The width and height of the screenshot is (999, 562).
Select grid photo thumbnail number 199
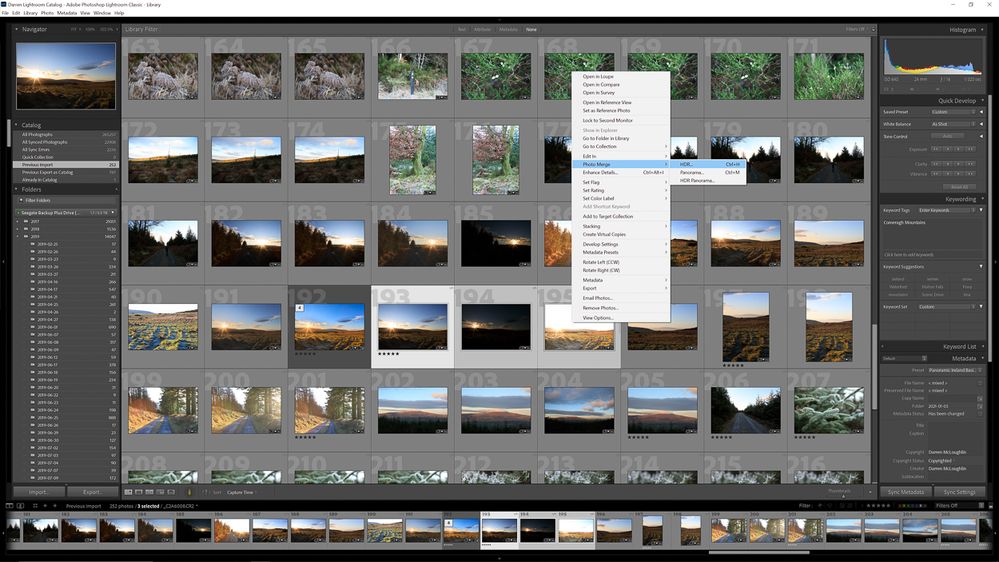(163, 410)
